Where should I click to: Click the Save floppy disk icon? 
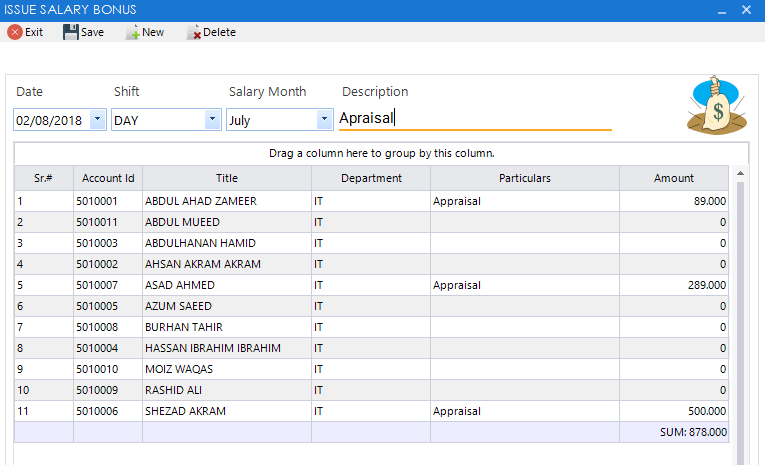[x=71, y=32]
